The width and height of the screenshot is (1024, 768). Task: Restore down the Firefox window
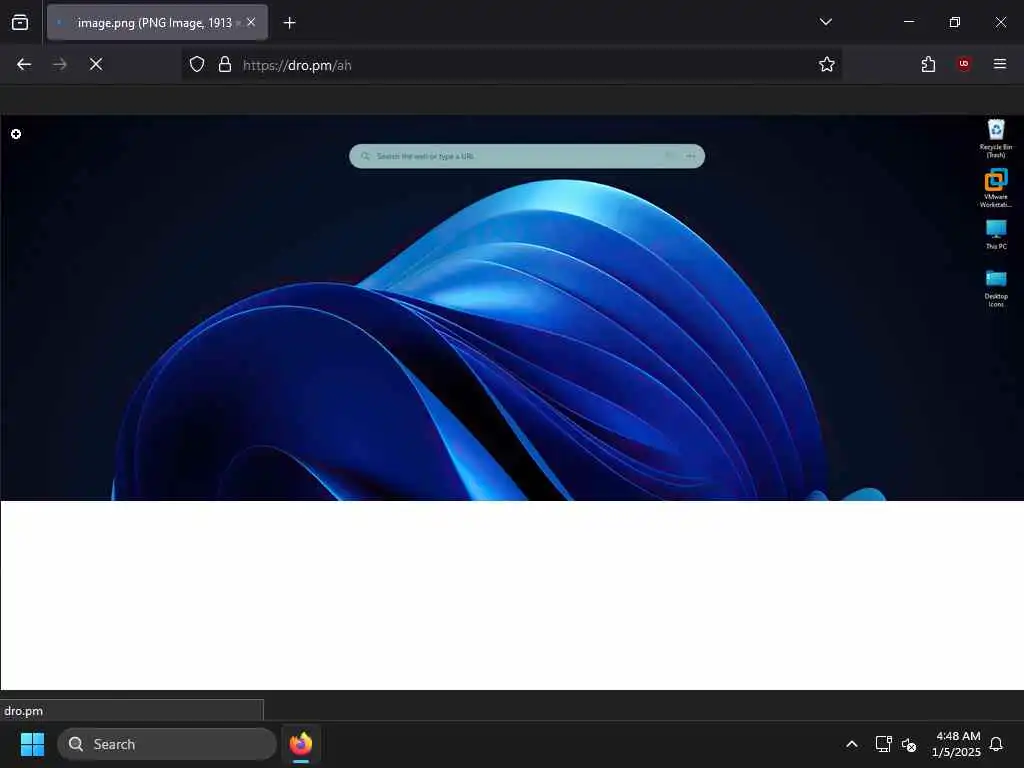click(955, 22)
